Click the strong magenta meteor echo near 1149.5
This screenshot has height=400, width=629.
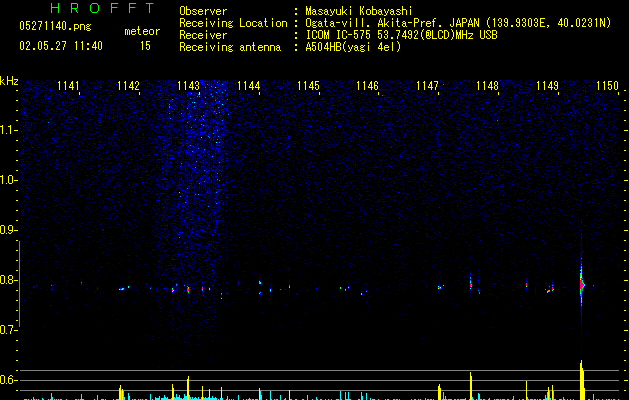582,284
